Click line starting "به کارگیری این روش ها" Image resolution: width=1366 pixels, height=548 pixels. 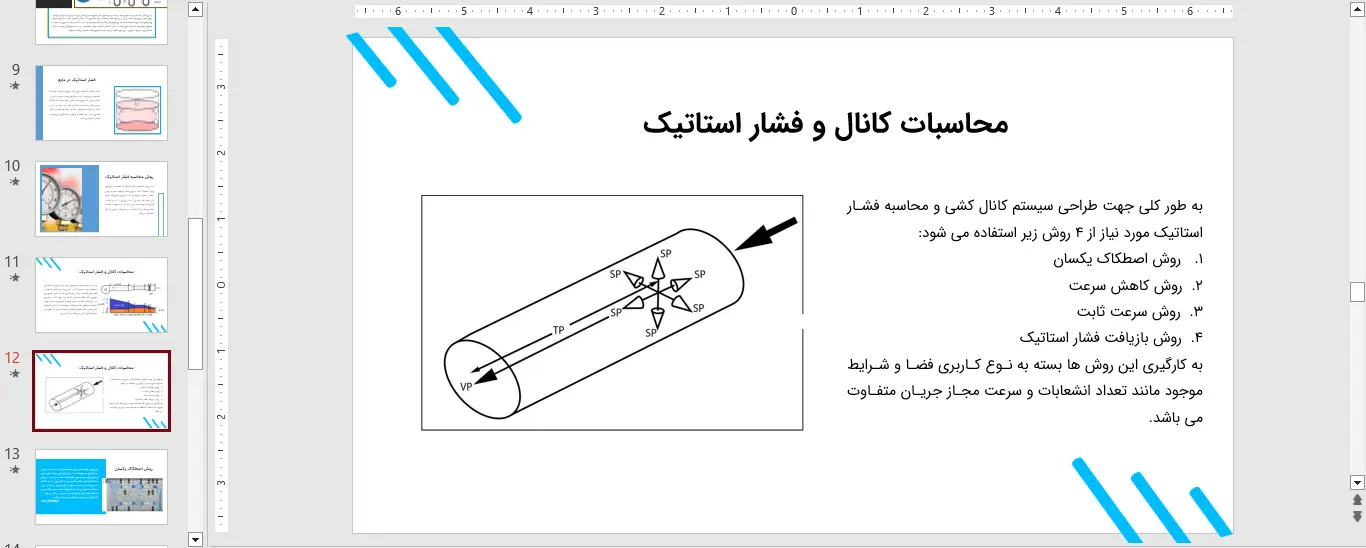(1025, 364)
